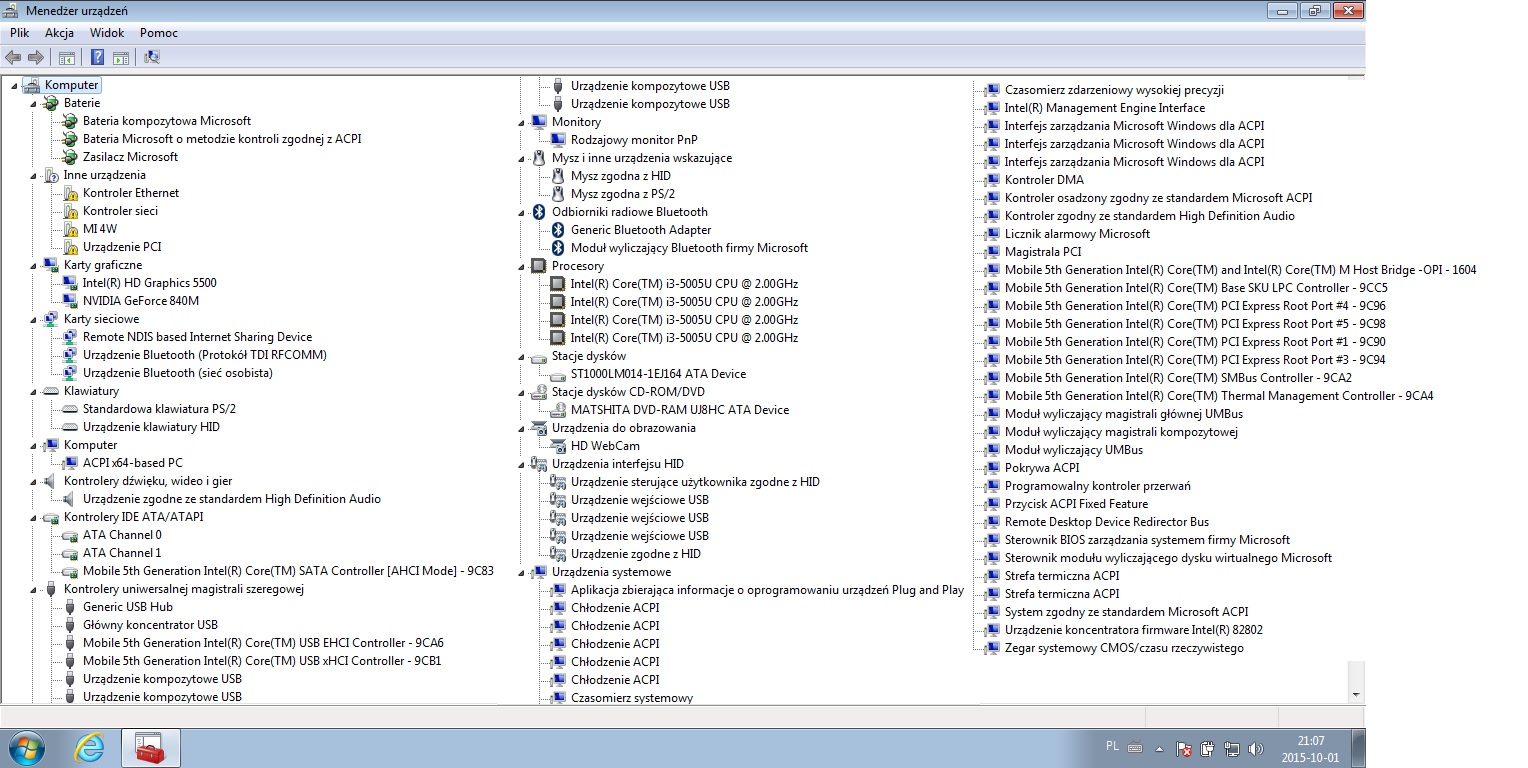Image resolution: width=1528 pixels, height=768 pixels.
Task: Open the Plik menu
Action: pyautogui.click(x=20, y=33)
